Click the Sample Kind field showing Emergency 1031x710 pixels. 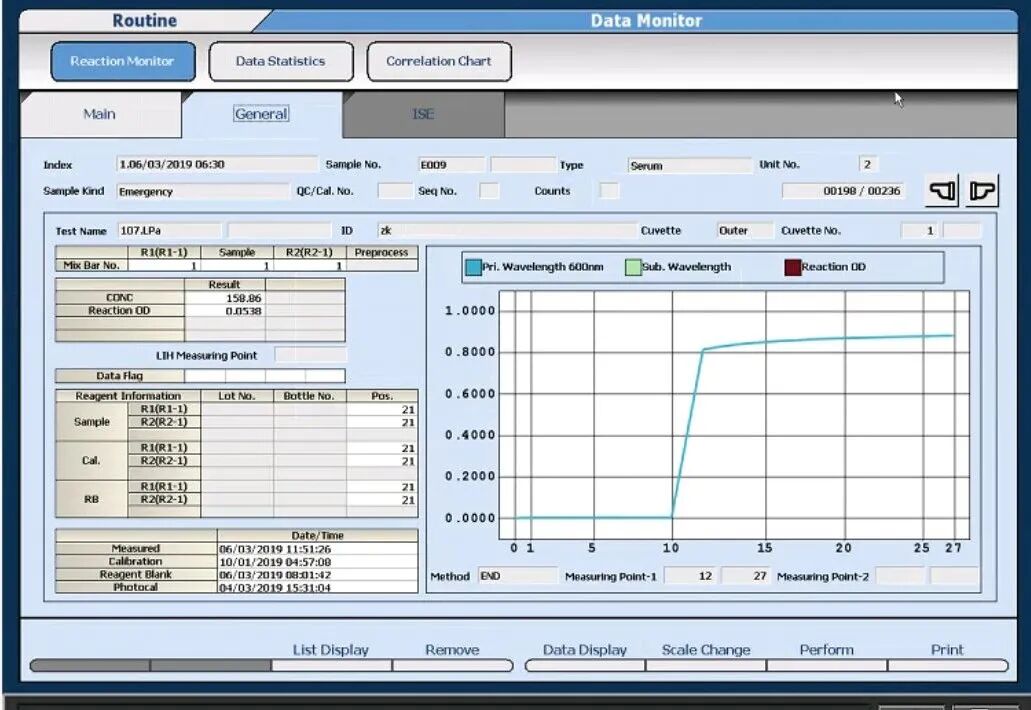[x=203, y=191]
